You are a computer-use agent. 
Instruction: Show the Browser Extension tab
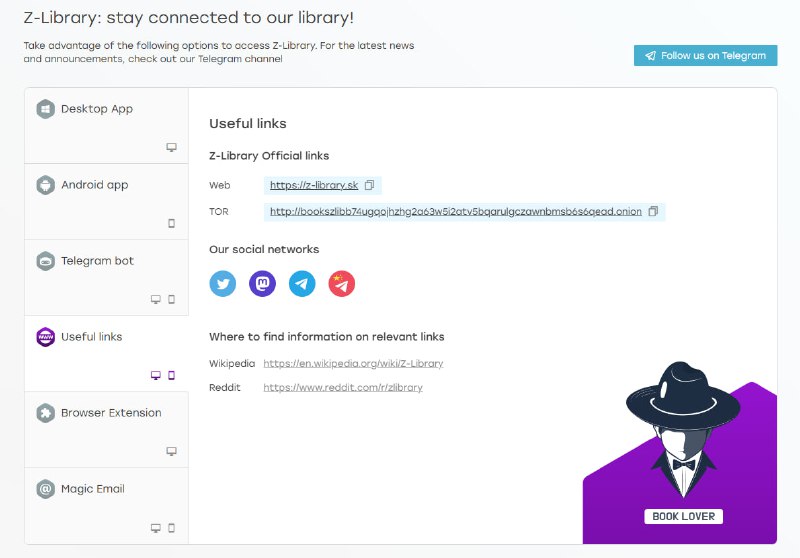pos(110,413)
